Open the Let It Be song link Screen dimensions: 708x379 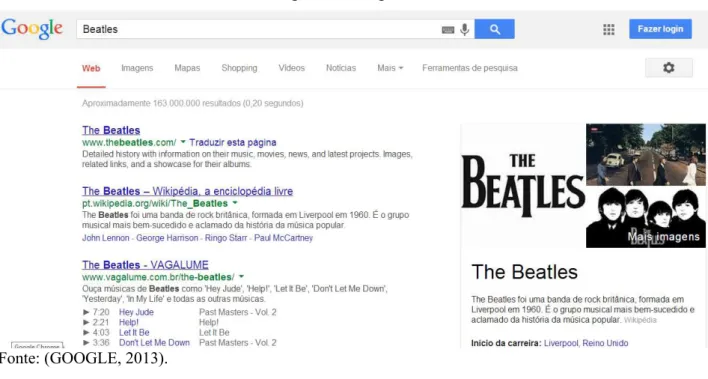pos(134,332)
